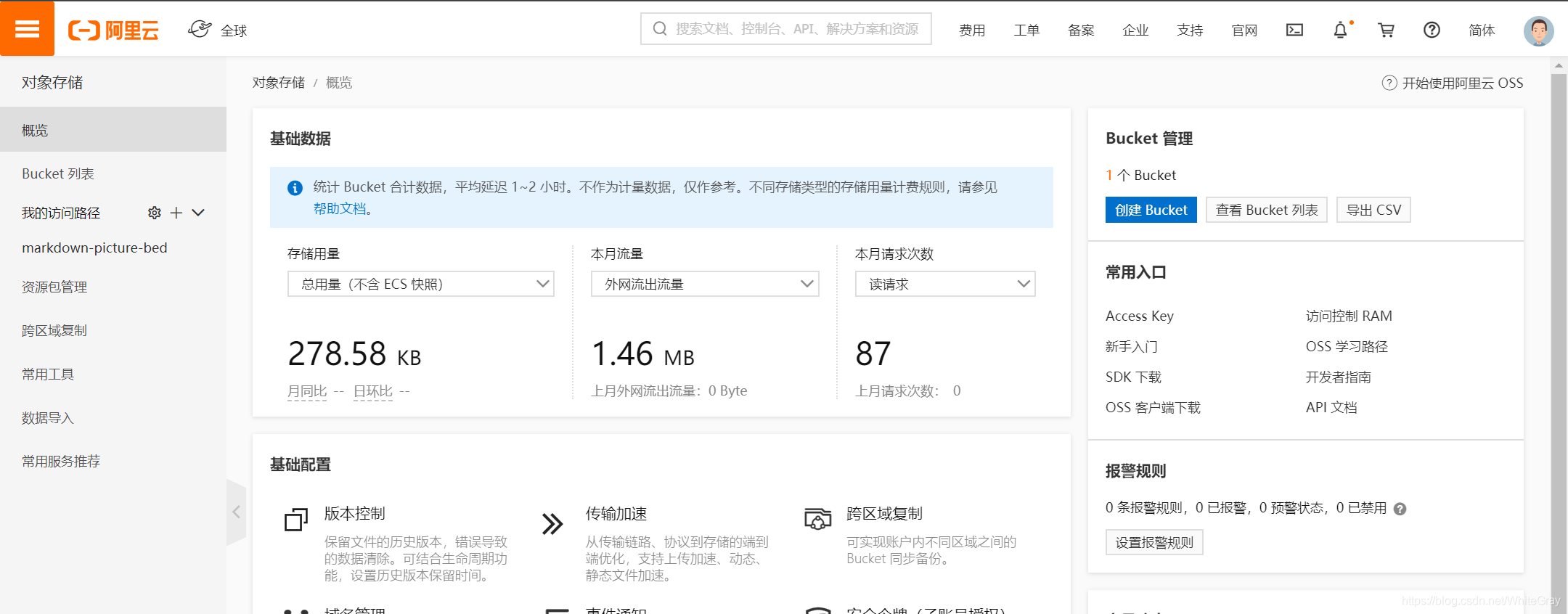The image size is (1568, 614).
Task: Open the 访问控制 RAM link
Action: (x=1349, y=316)
